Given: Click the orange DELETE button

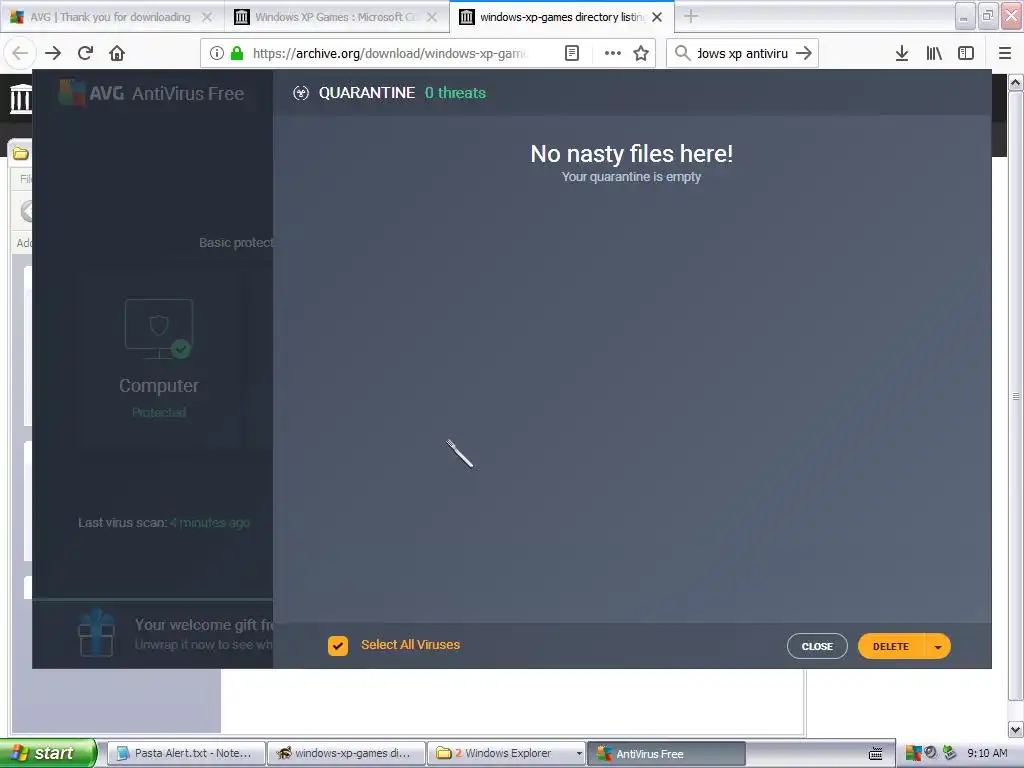Looking at the screenshot, I should (891, 646).
